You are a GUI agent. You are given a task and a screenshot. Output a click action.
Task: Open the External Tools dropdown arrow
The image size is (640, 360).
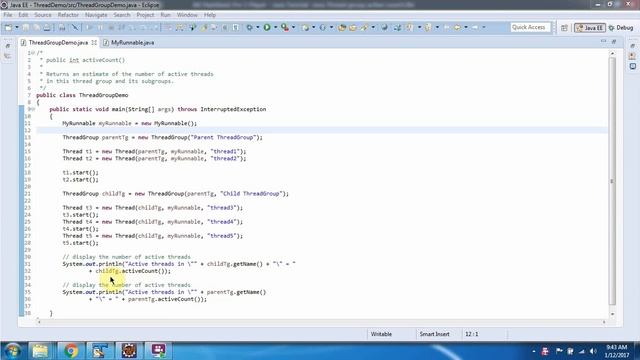pyautogui.click(x=293, y=27)
